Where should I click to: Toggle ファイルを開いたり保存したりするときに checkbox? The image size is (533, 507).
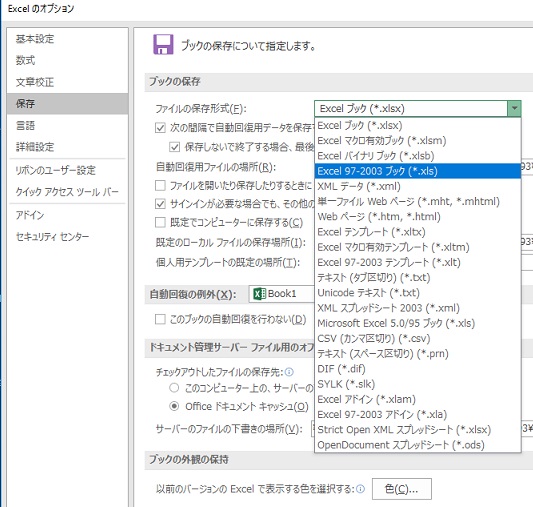click(x=160, y=186)
